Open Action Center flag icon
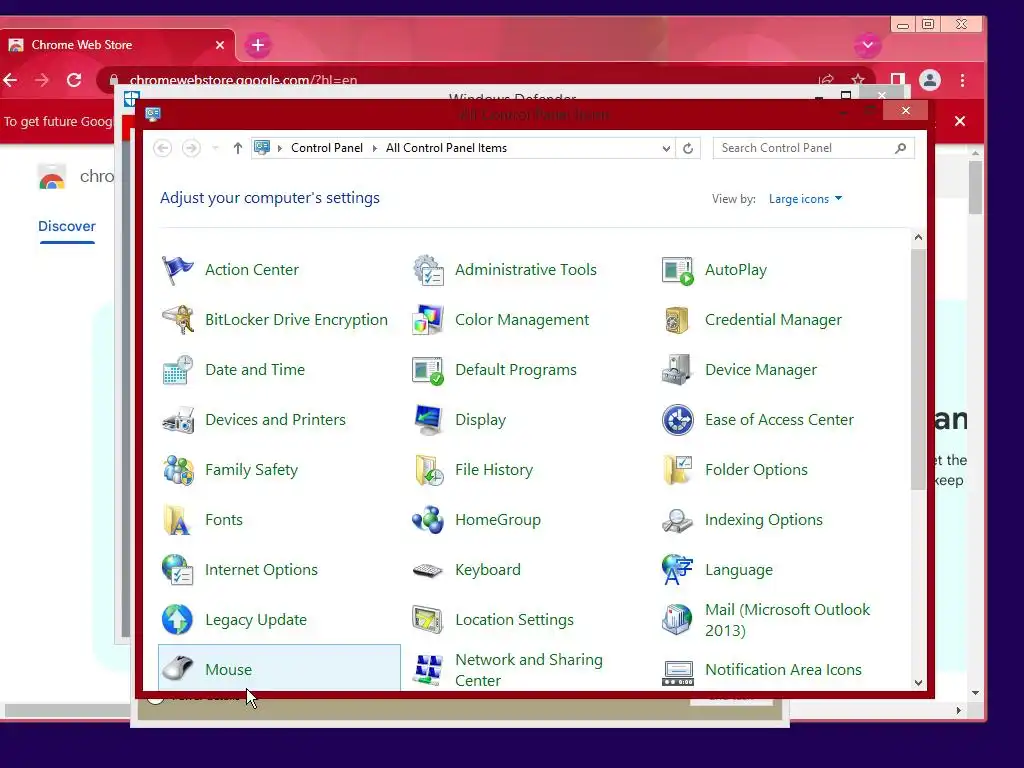The width and height of the screenshot is (1024, 768). [178, 270]
